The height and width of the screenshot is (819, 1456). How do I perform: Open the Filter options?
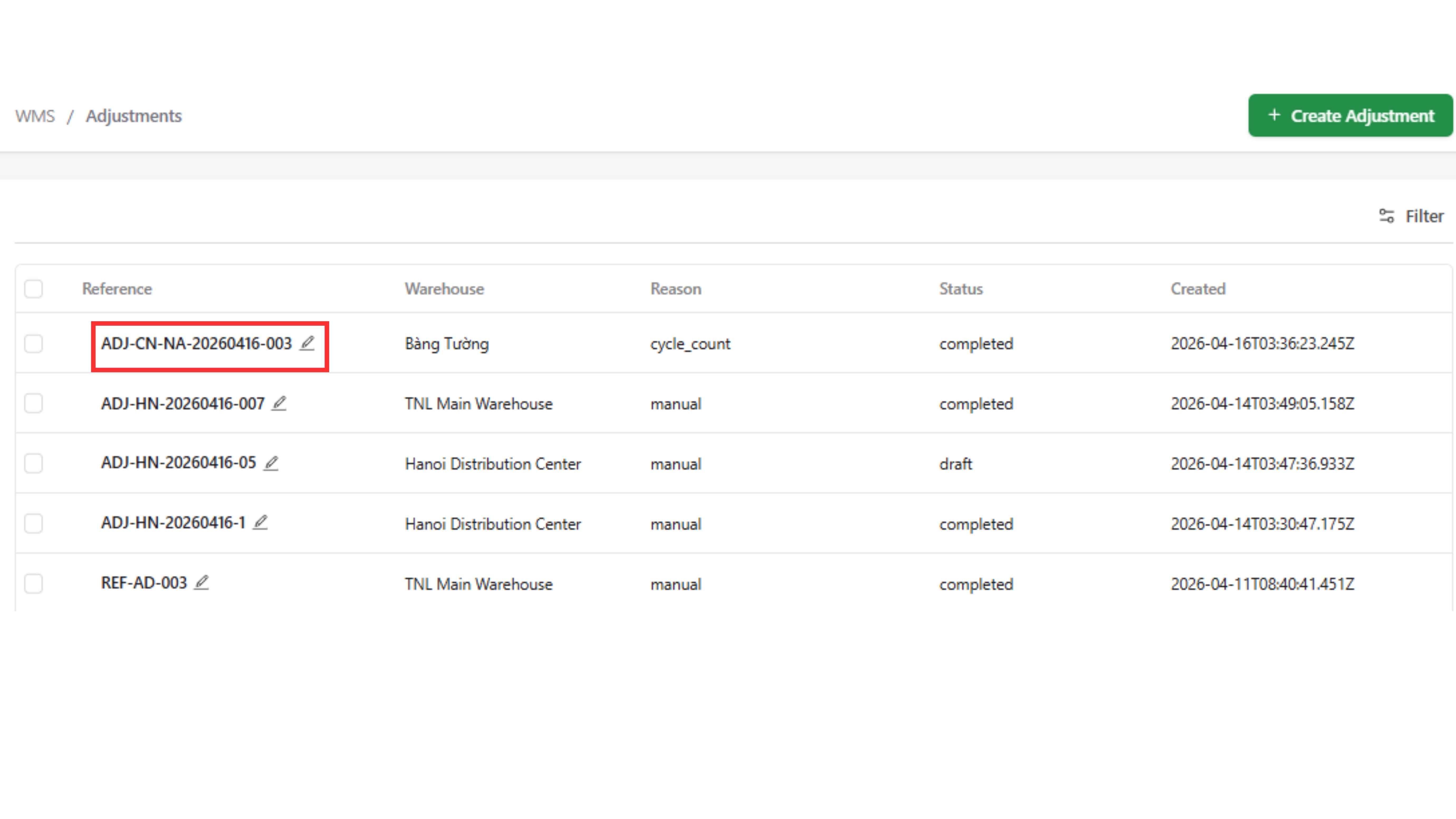click(x=1424, y=216)
